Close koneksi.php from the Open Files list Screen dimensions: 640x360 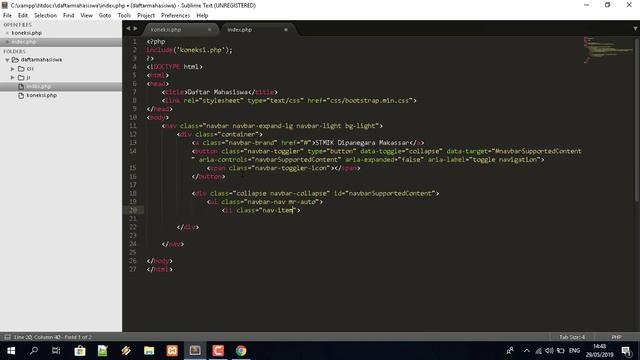(x=7, y=33)
